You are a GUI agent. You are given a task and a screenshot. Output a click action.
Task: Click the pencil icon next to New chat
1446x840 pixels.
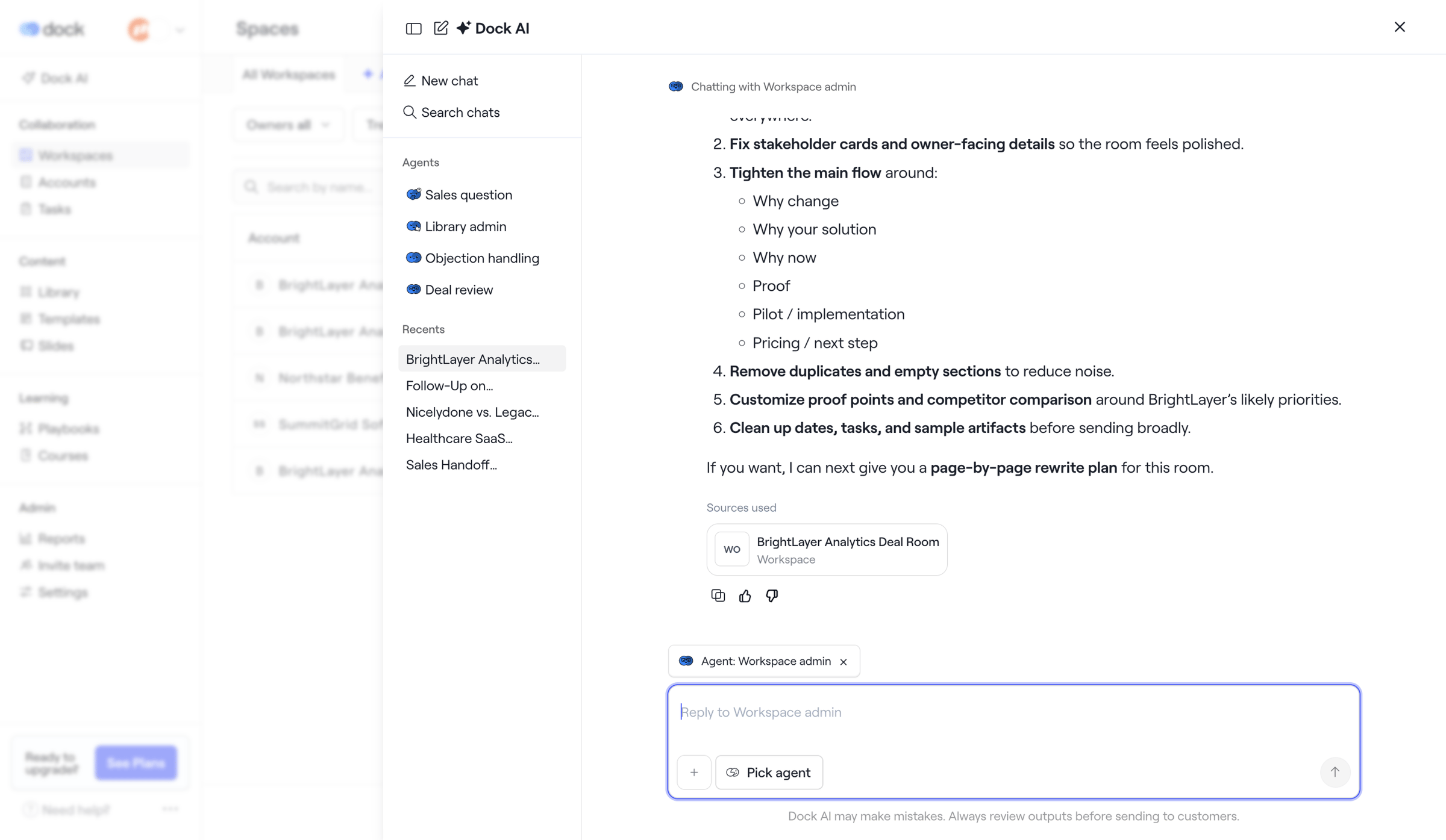click(410, 81)
